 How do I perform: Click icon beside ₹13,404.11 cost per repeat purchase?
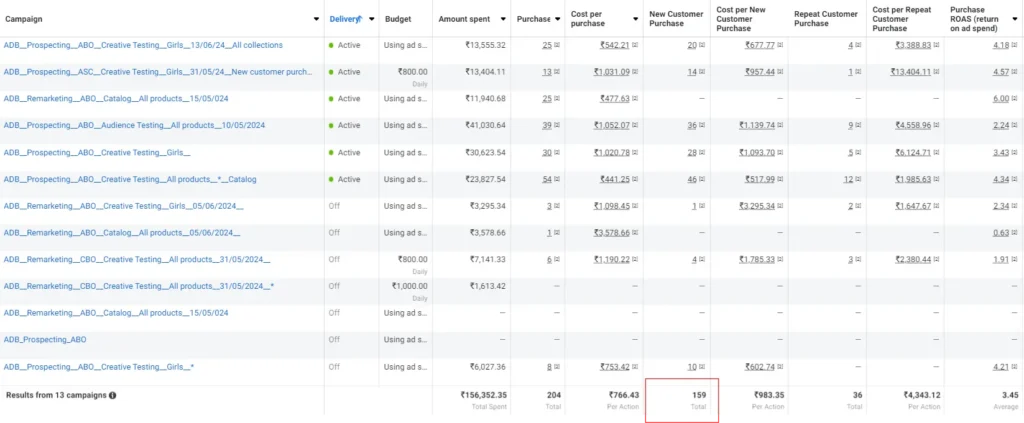[x=937, y=72]
